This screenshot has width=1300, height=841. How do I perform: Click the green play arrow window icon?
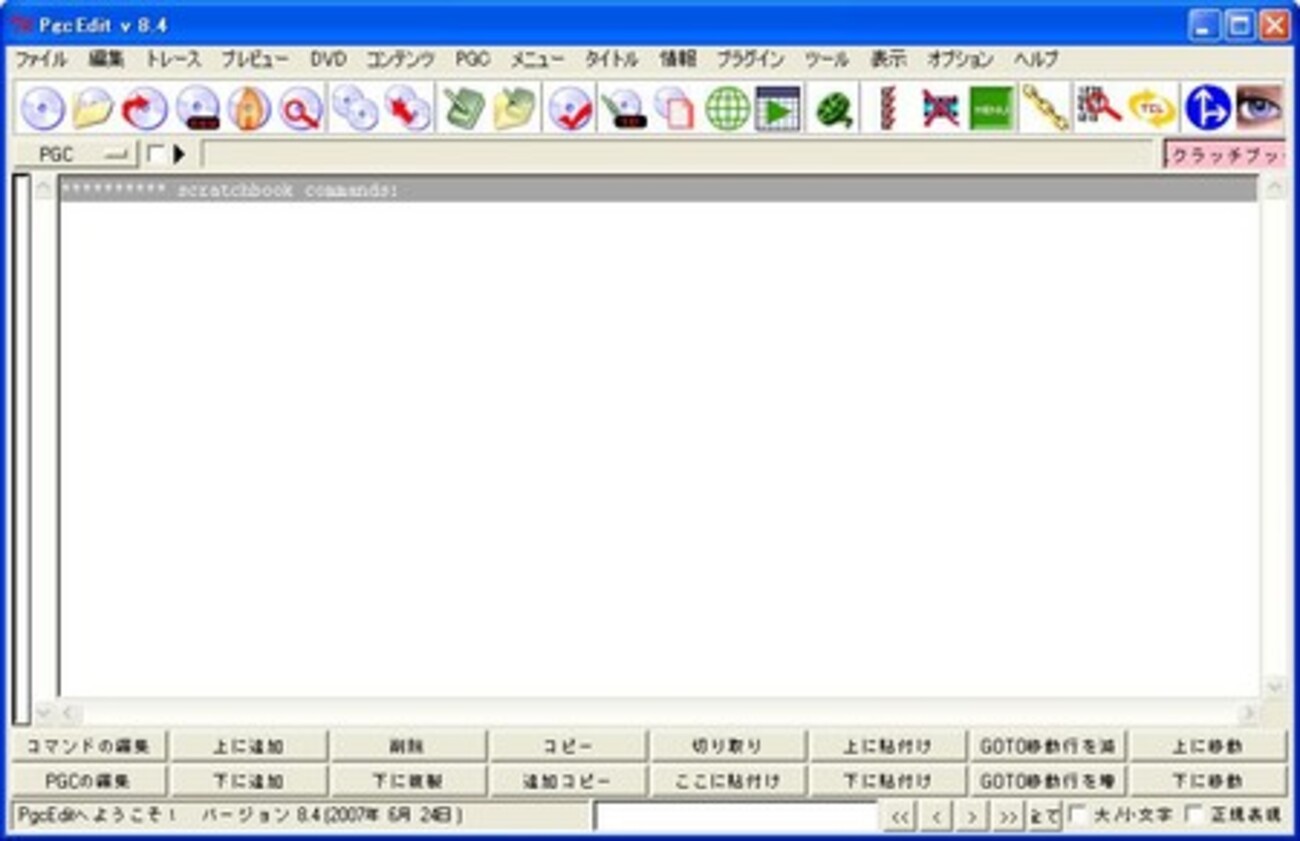[778, 108]
